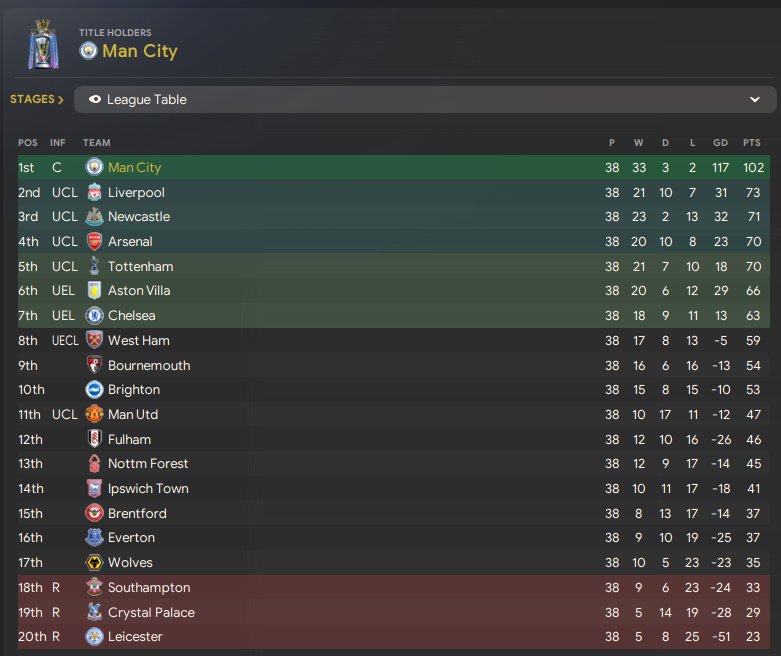Click the Man Utd team name
The image size is (781, 656).
click(x=133, y=414)
